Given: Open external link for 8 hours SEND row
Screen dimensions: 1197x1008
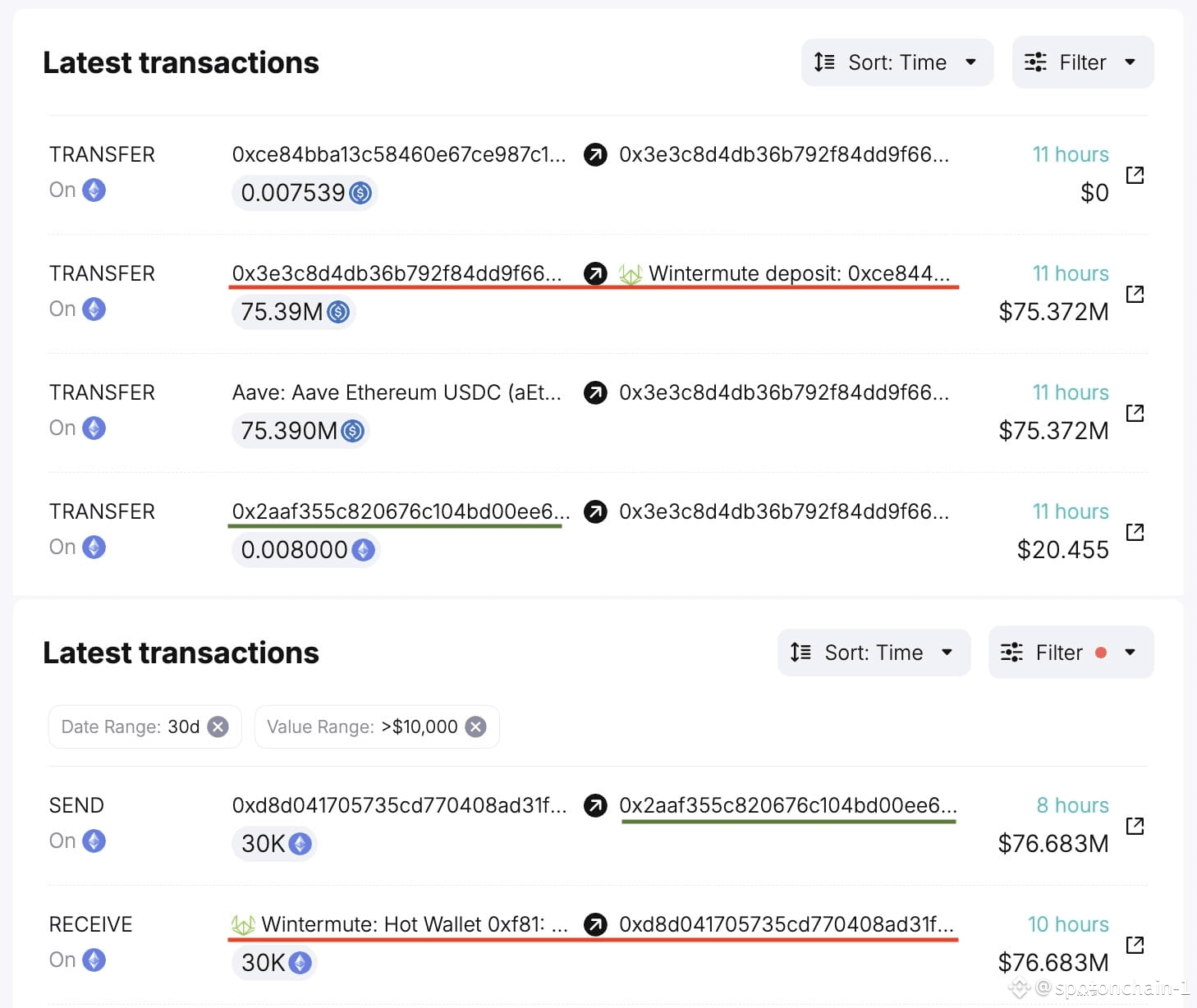Looking at the screenshot, I should [x=1135, y=826].
